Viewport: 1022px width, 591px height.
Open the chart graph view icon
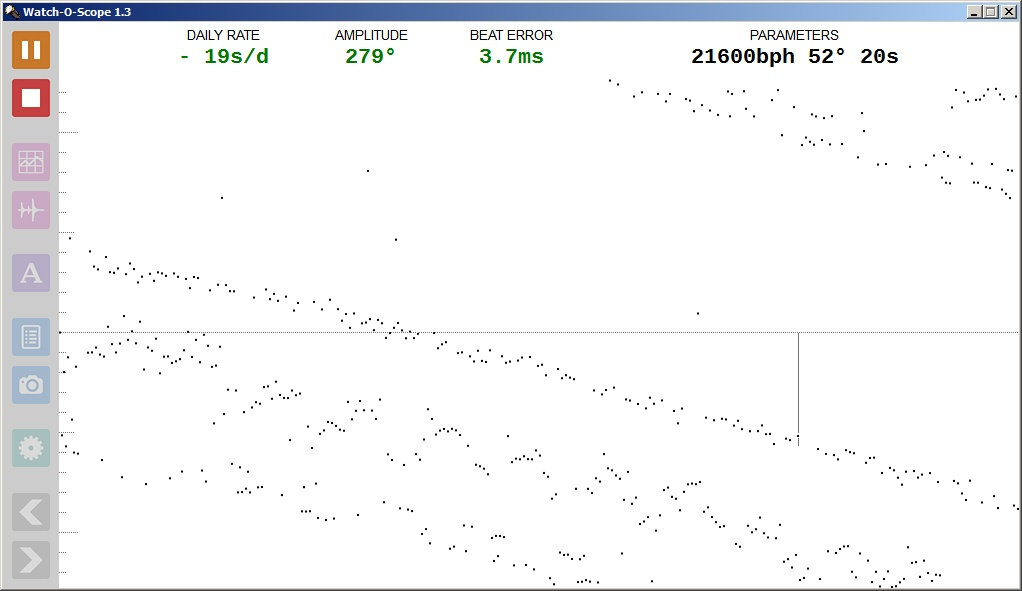pos(31,162)
